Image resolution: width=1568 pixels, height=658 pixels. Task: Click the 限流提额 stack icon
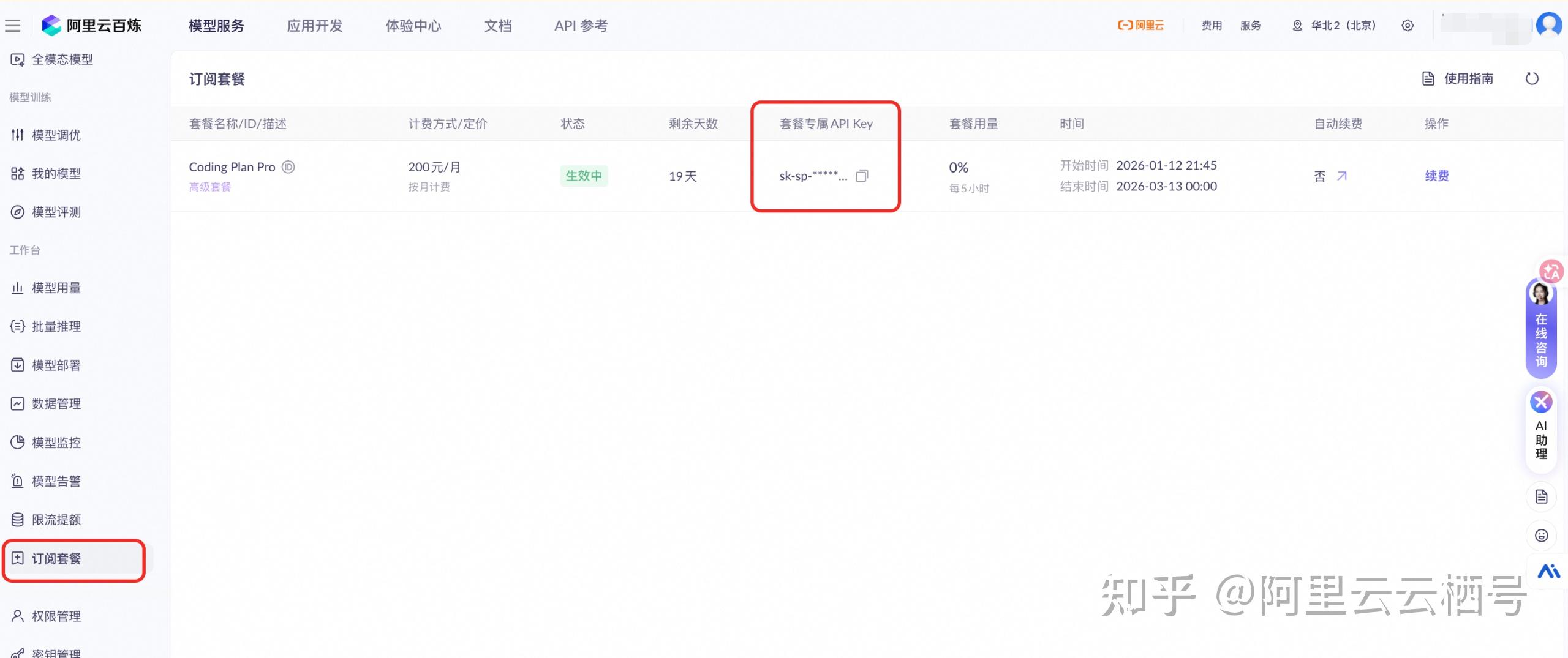point(18,520)
